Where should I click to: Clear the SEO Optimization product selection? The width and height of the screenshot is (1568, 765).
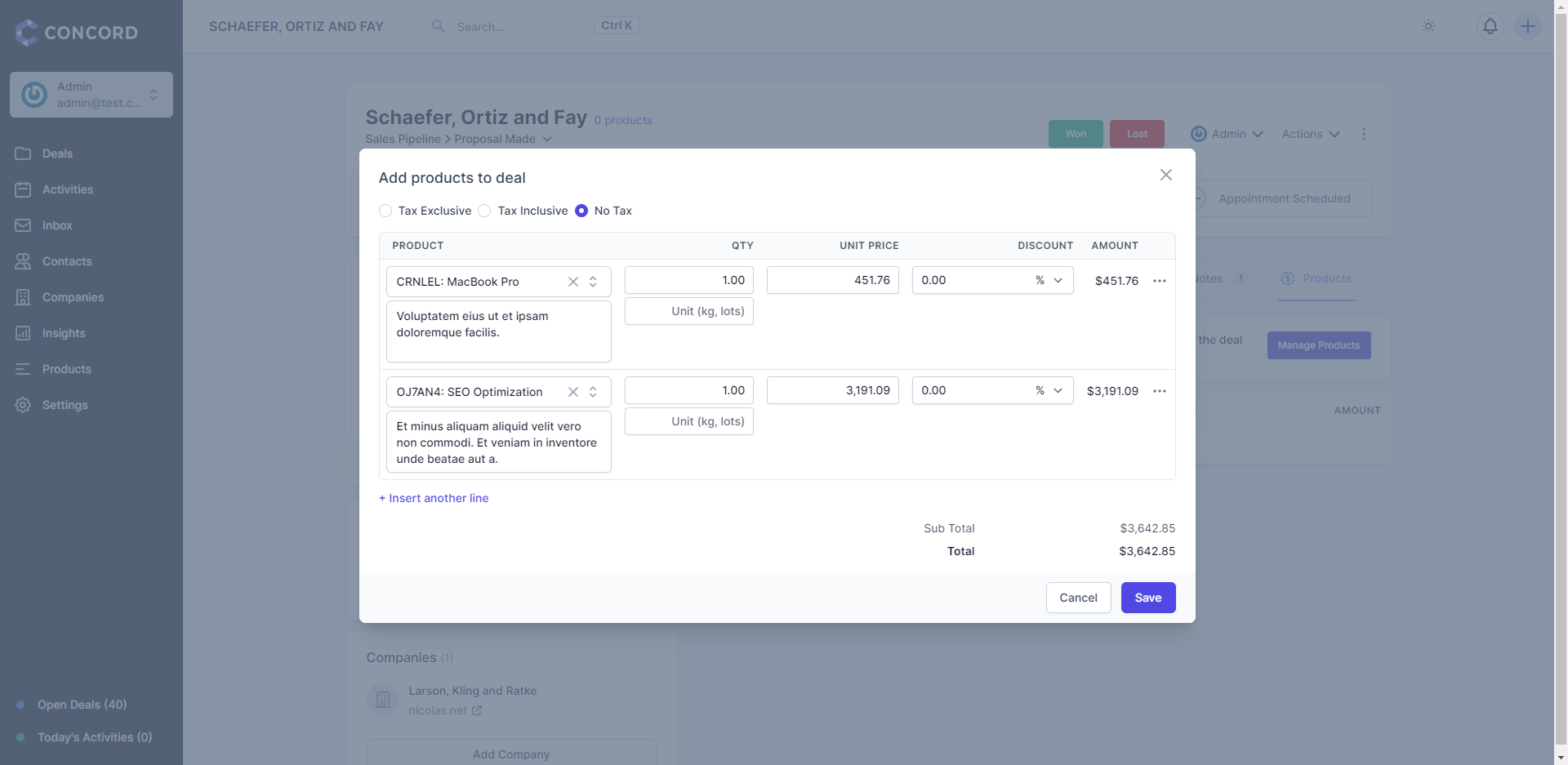(573, 392)
